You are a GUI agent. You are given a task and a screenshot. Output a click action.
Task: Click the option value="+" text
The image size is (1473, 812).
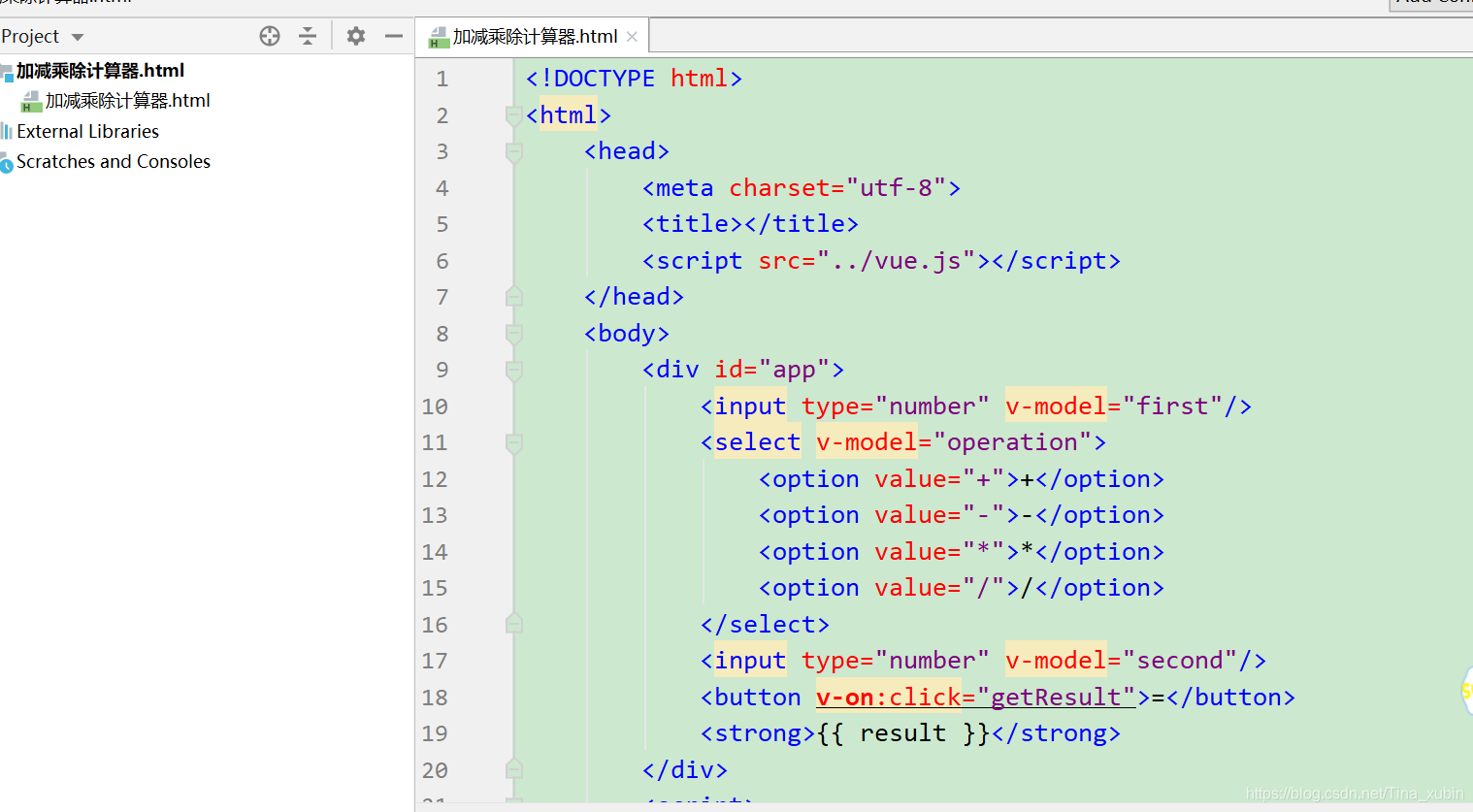pyautogui.click(x=961, y=479)
